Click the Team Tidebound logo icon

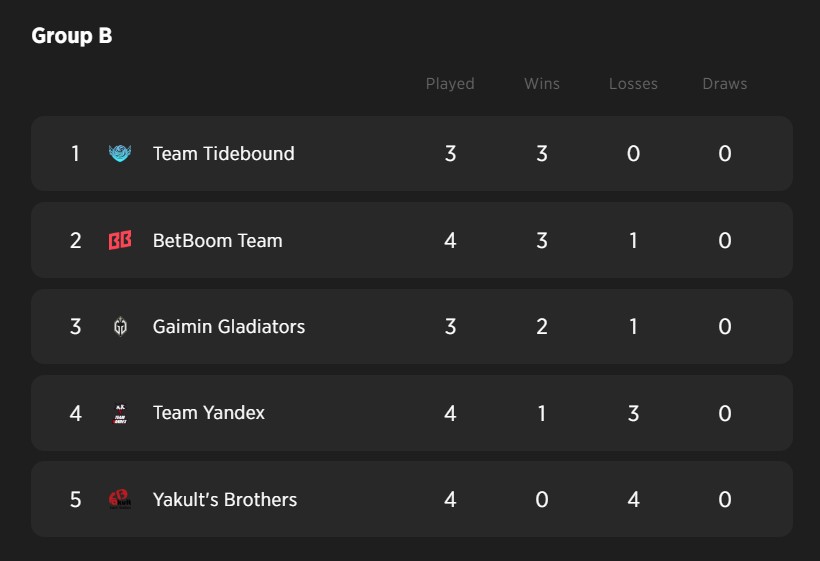(x=120, y=153)
